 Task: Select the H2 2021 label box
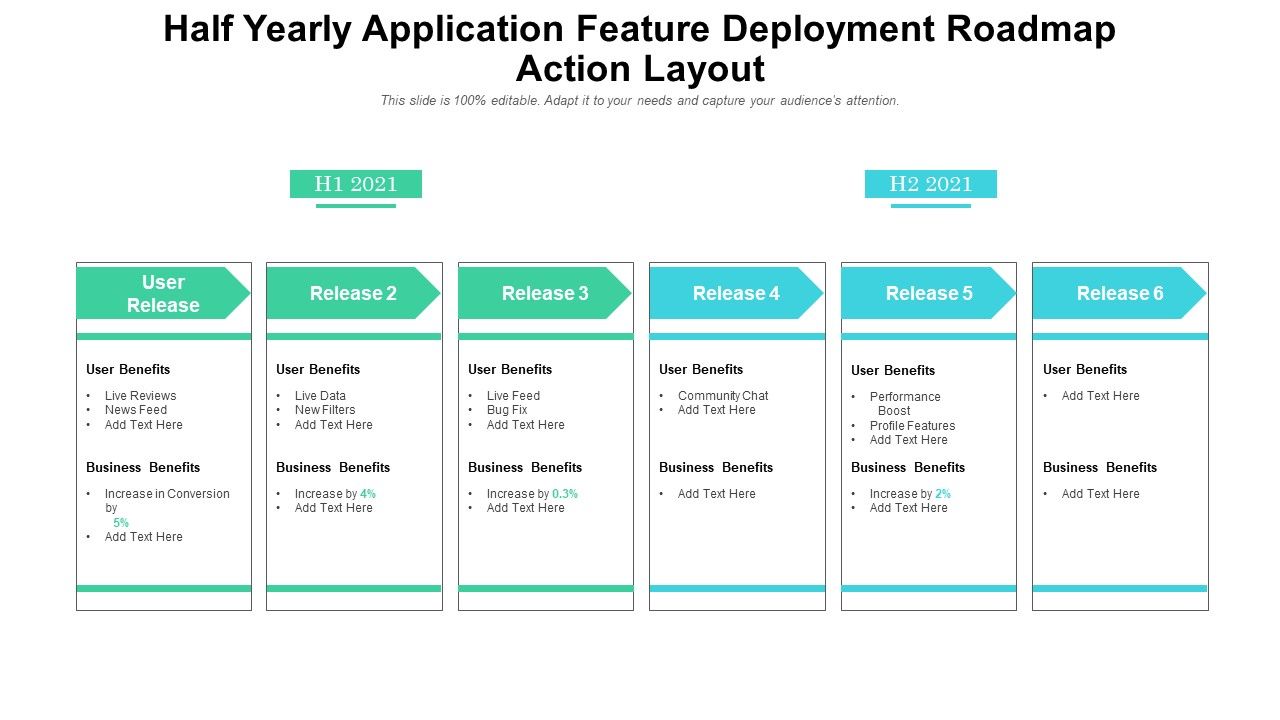[x=931, y=184]
